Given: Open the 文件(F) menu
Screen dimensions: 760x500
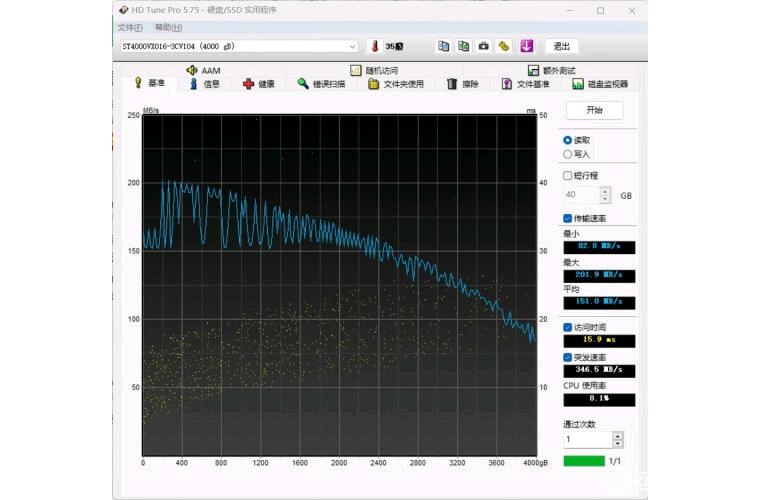Looking at the screenshot, I should (x=130, y=27).
